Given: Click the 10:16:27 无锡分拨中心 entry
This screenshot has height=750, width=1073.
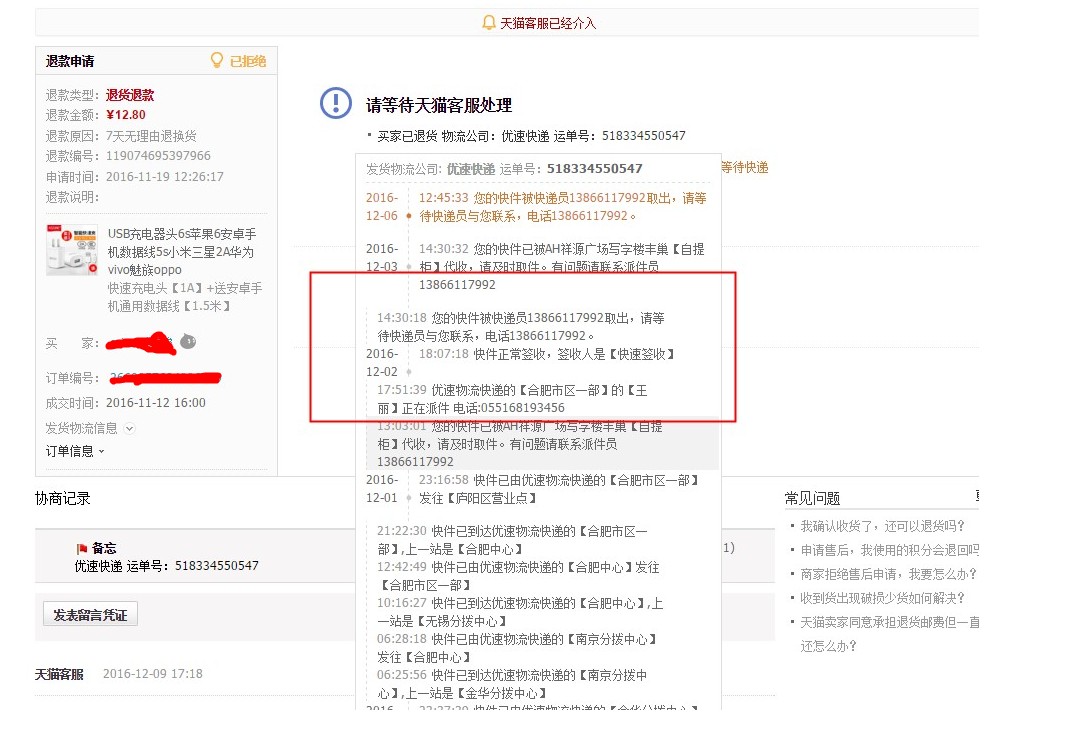Looking at the screenshot, I should pos(520,612).
